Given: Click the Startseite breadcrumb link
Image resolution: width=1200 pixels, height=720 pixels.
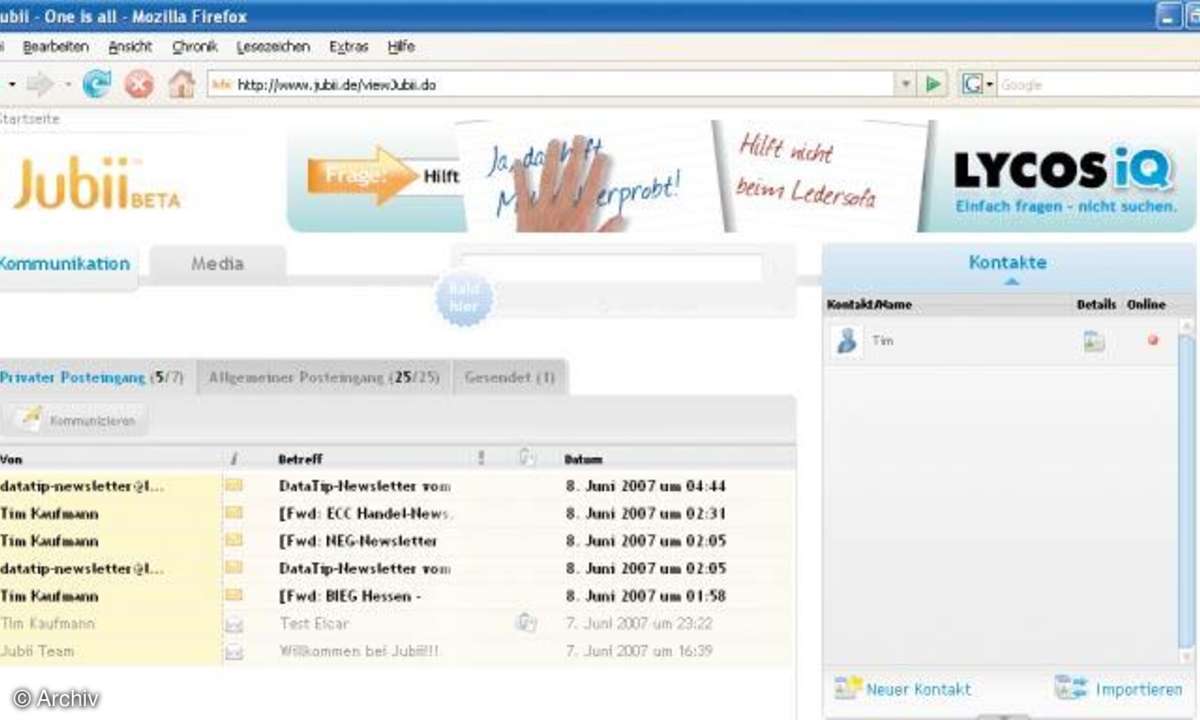Looking at the screenshot, I should (30, 118).
